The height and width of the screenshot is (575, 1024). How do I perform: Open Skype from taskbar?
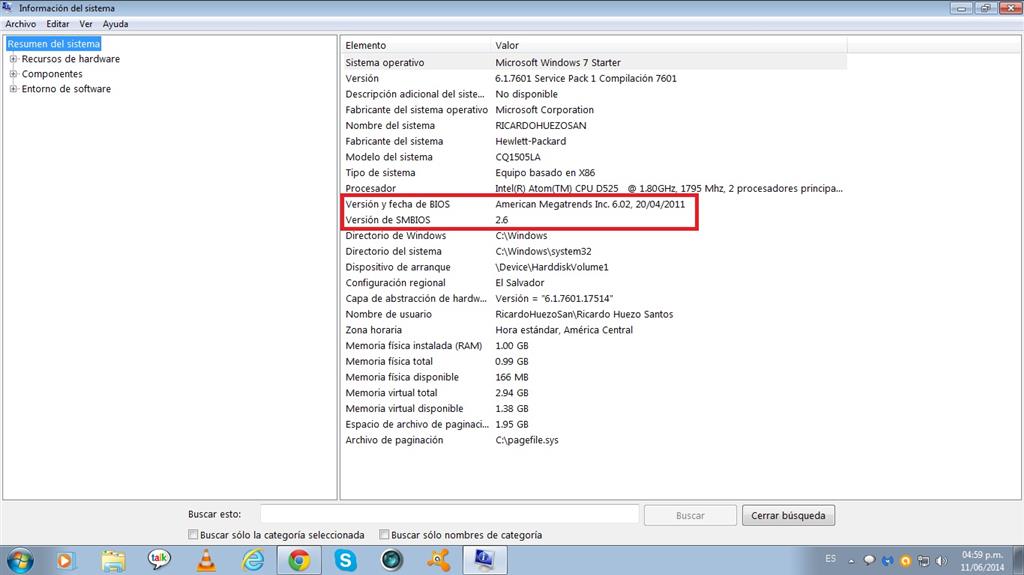click(345, 561)
